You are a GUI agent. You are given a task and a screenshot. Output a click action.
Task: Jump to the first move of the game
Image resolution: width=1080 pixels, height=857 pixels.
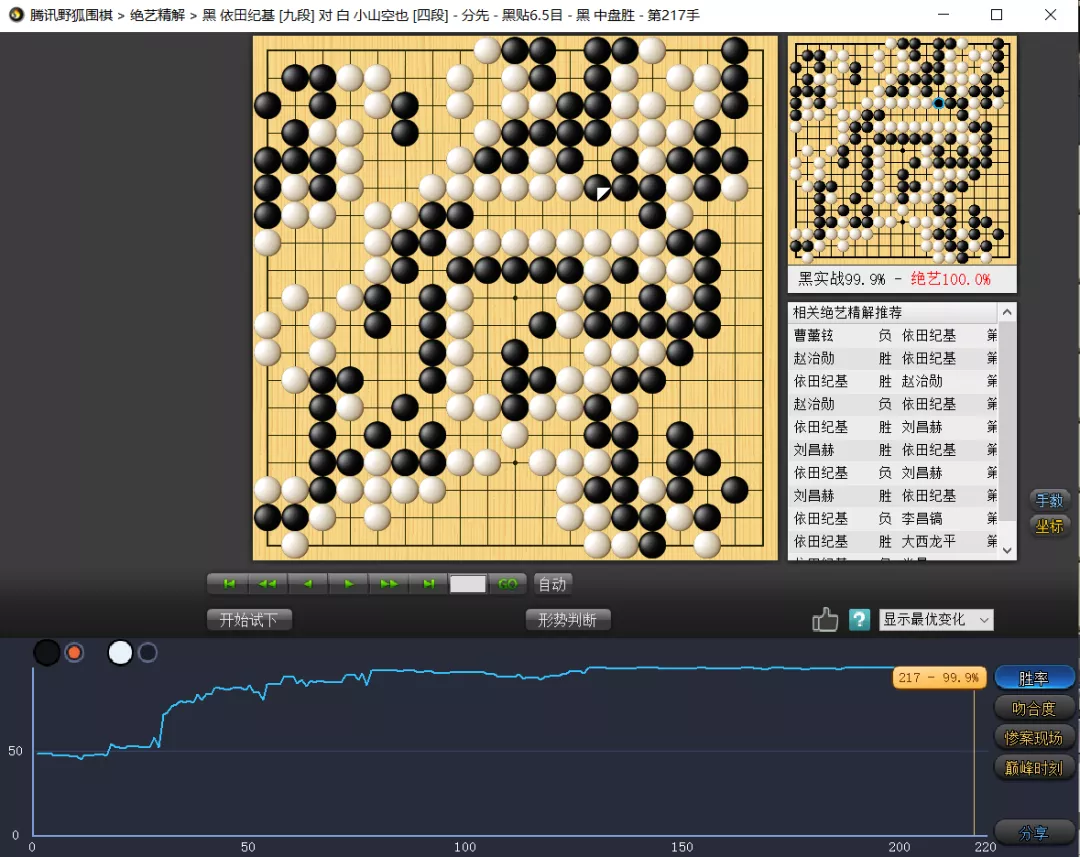pyautogui.click(x=229, y=584)
